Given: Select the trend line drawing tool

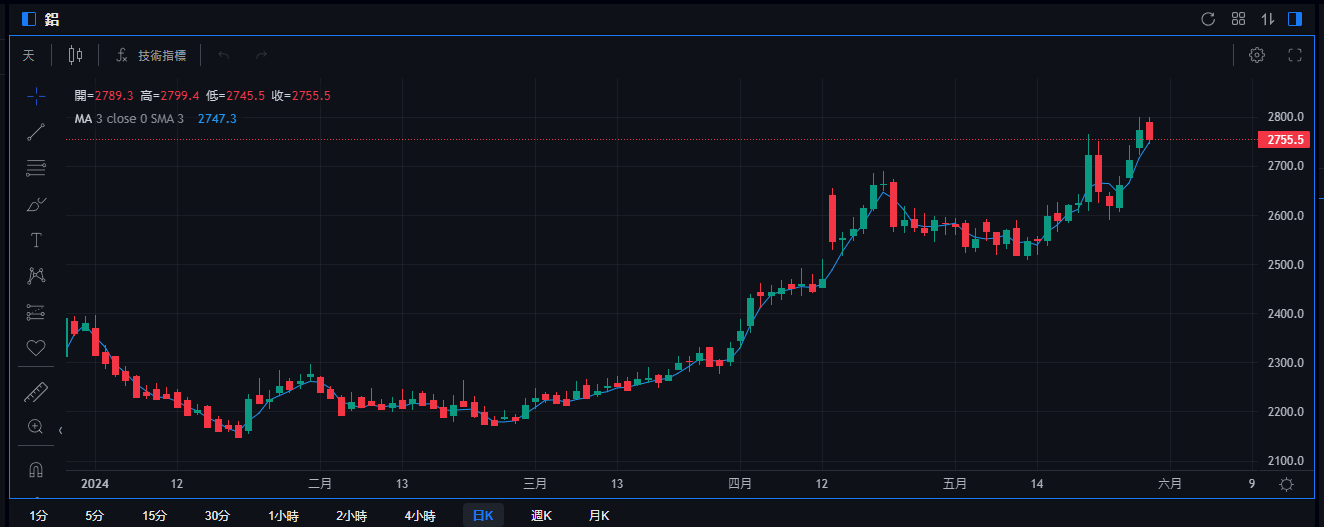Looking at the screenshot, I should click(x=36, y=132).
